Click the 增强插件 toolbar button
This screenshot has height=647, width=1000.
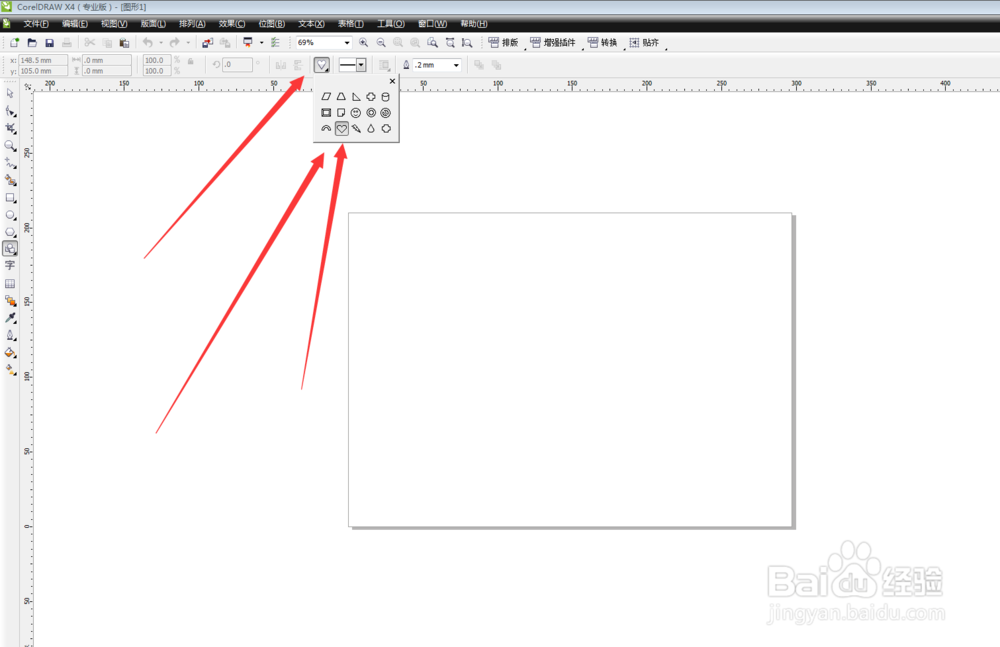[553, 43]
